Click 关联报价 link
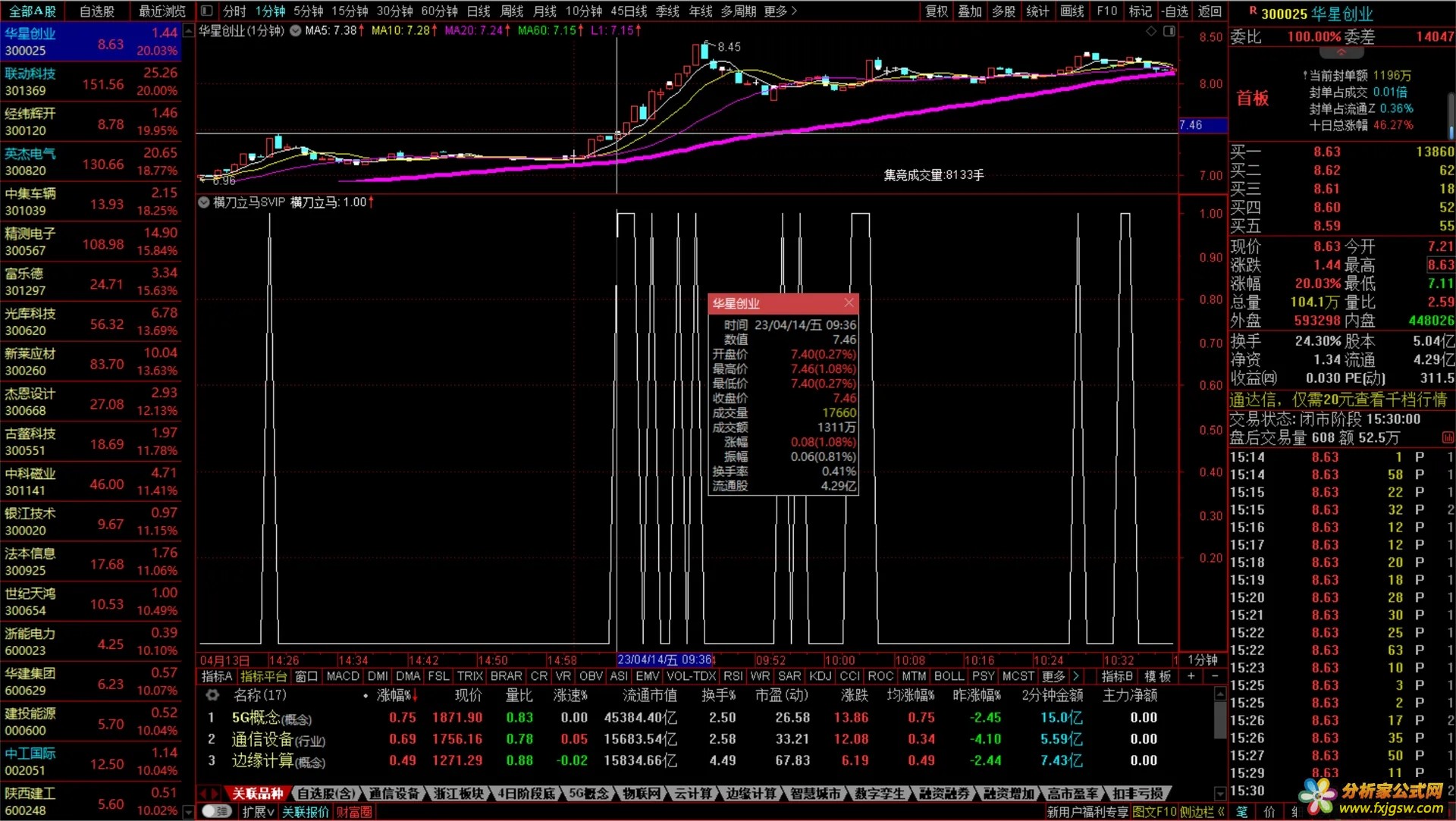1456x821 pixels. click(x=306, y=812)
